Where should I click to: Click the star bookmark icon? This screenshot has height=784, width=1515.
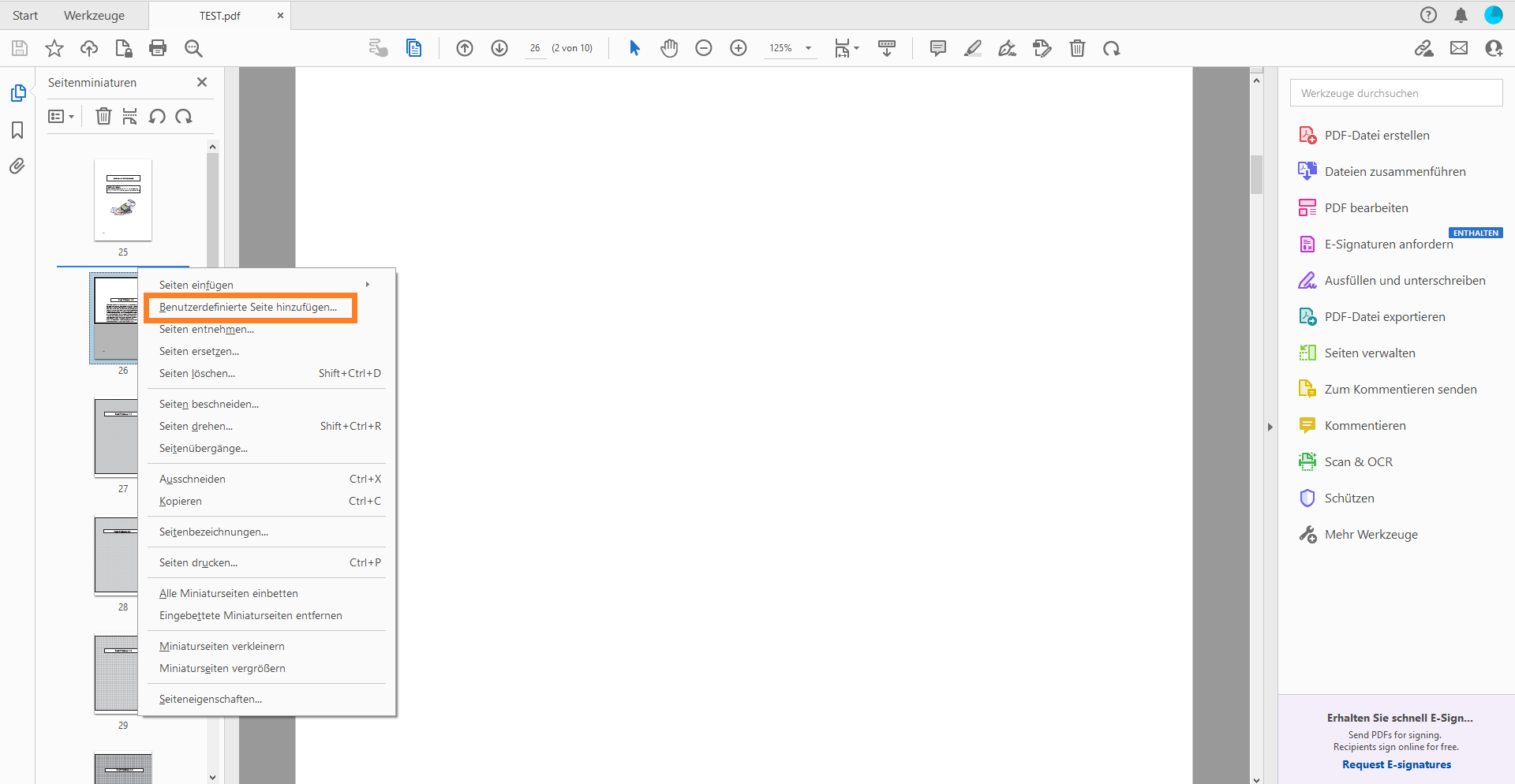(54, 48)
